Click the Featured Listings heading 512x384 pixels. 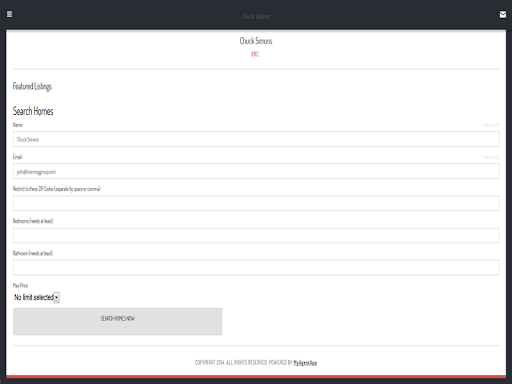click(x=32, y=86)
